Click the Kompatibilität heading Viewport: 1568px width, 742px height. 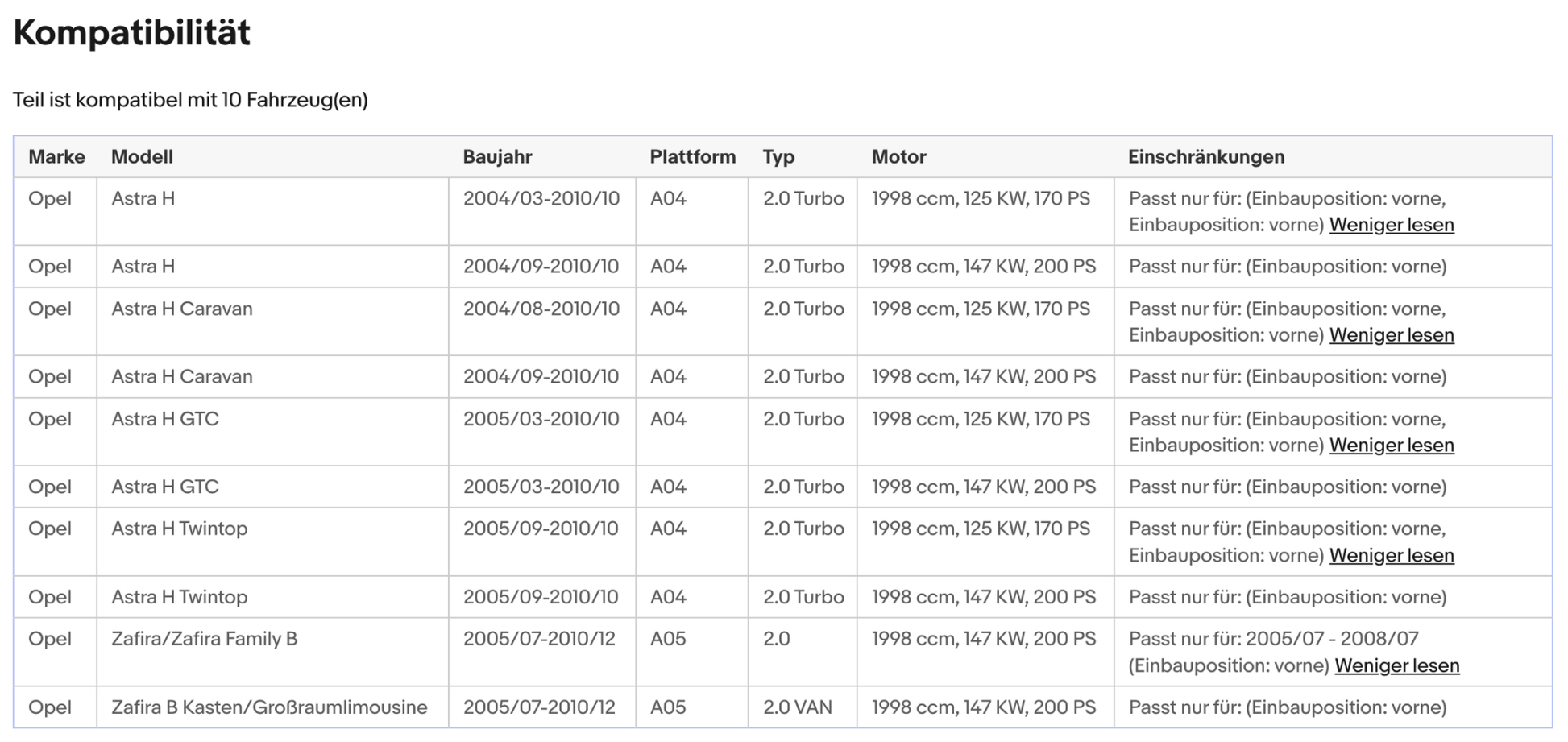tap(131, 33)
